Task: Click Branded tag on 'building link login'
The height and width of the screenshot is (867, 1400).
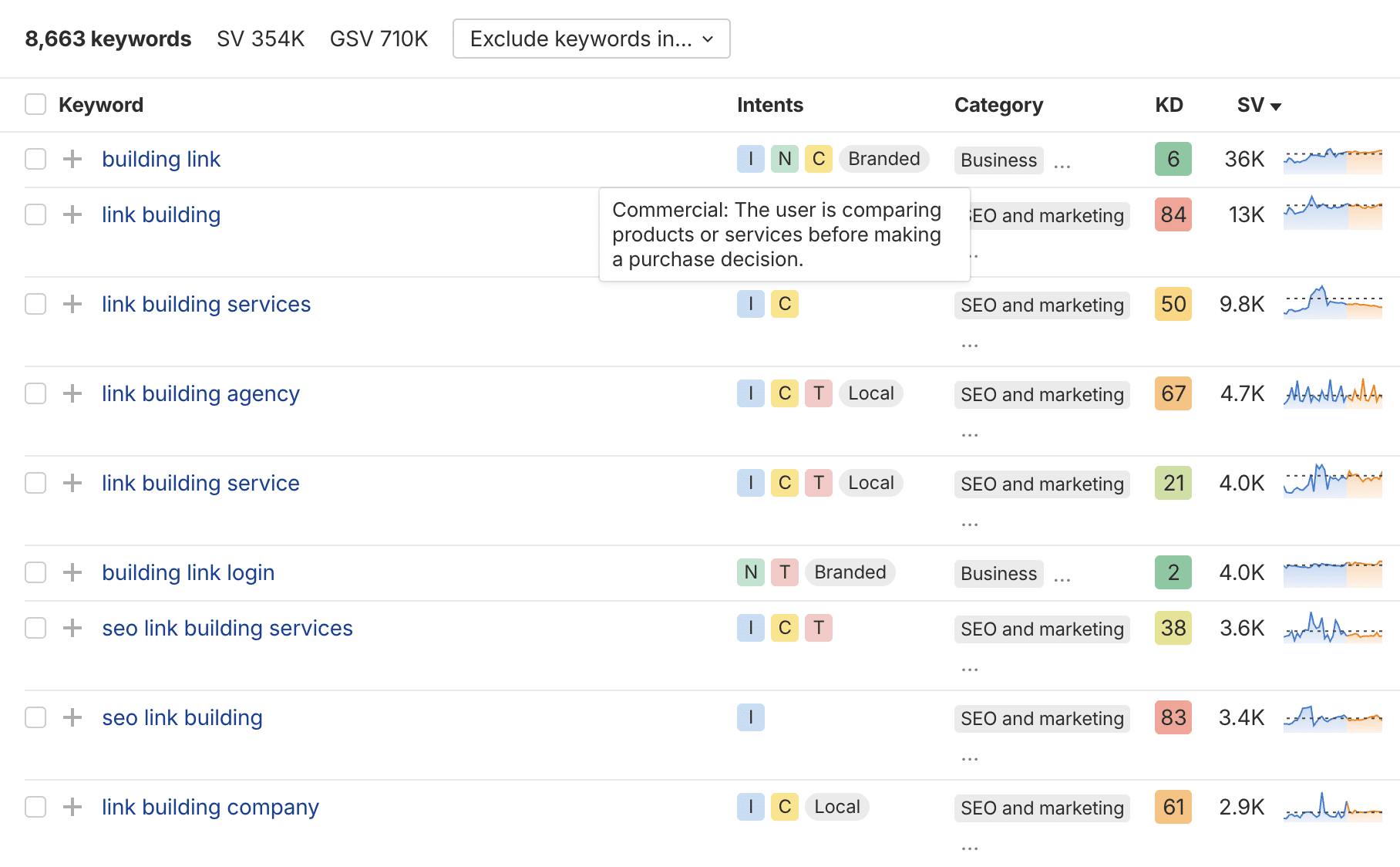Action: pyautogui.click(x=850, y=572)
